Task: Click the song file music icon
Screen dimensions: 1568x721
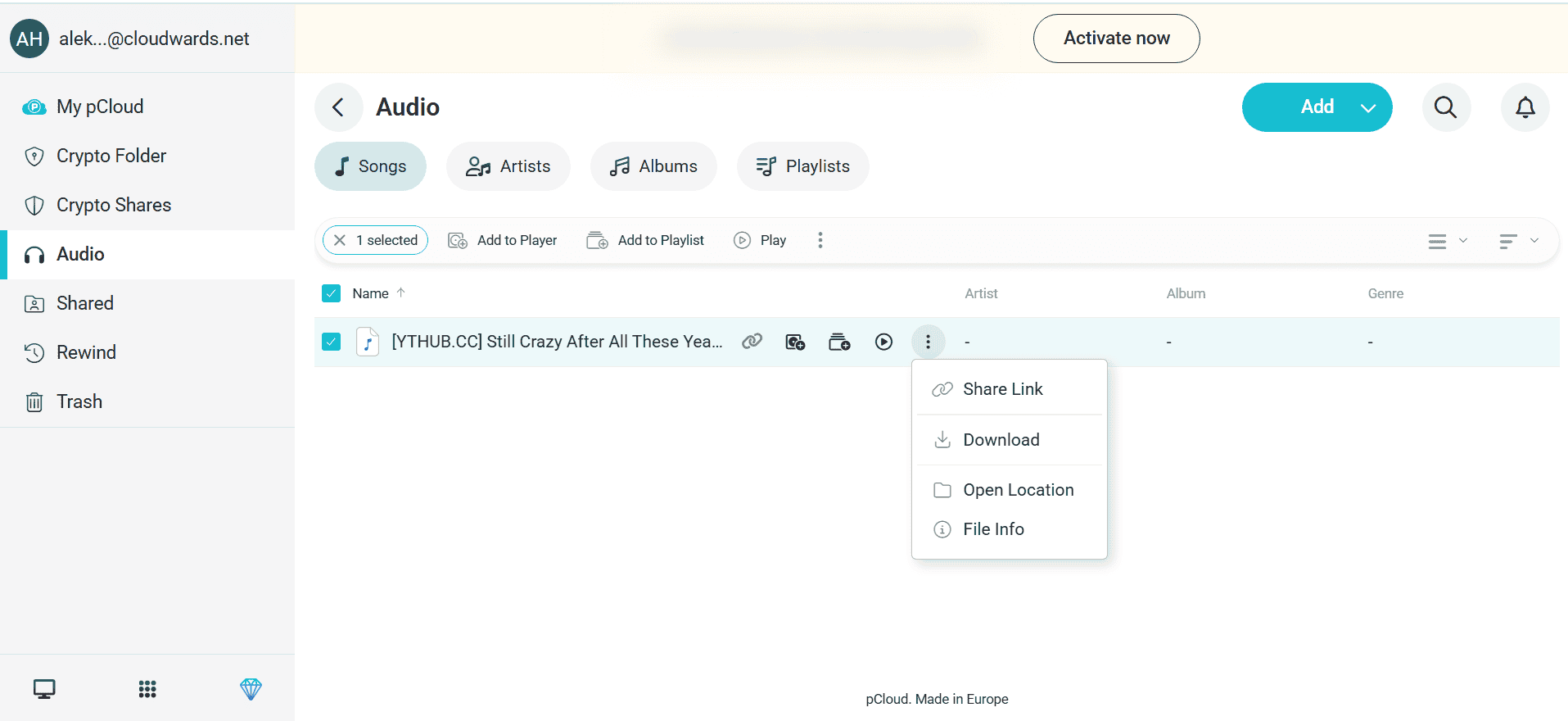Action: pyautogui.click(x=368, y=342)
